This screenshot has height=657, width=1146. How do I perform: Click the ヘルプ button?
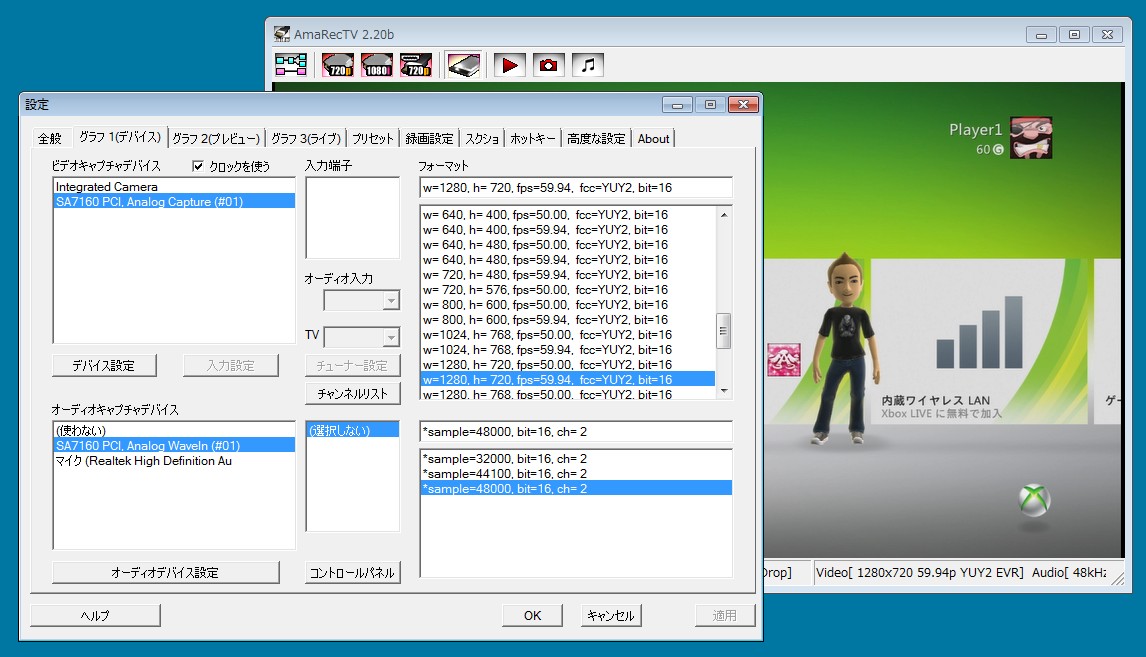tap(95, 615)
